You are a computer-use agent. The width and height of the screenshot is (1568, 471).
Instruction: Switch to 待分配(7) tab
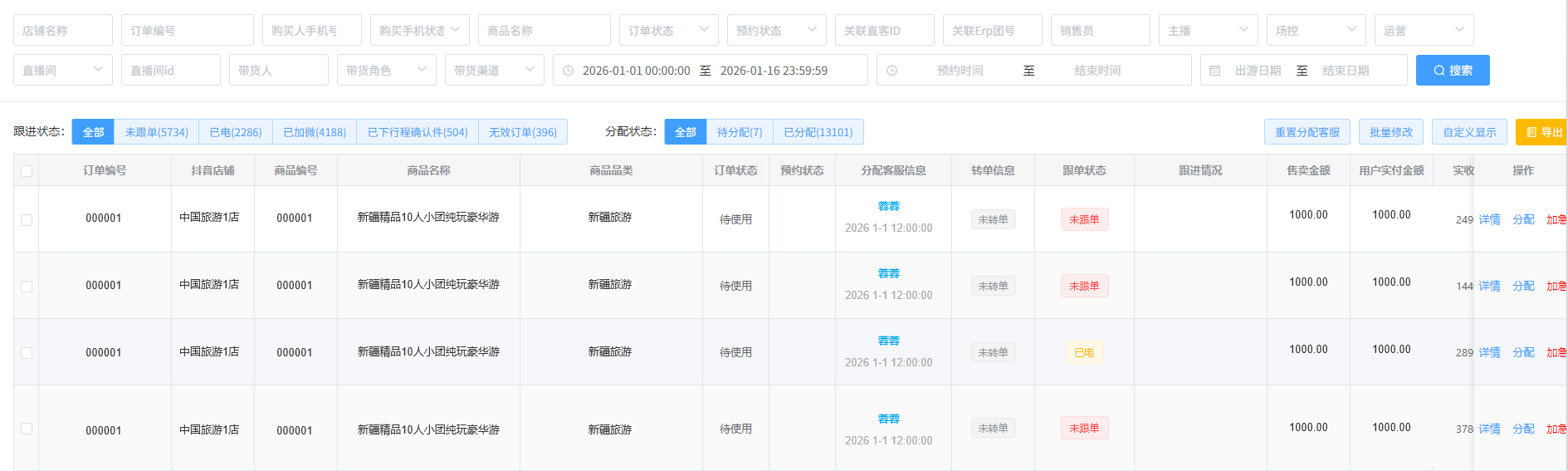[x=740, y=132]
